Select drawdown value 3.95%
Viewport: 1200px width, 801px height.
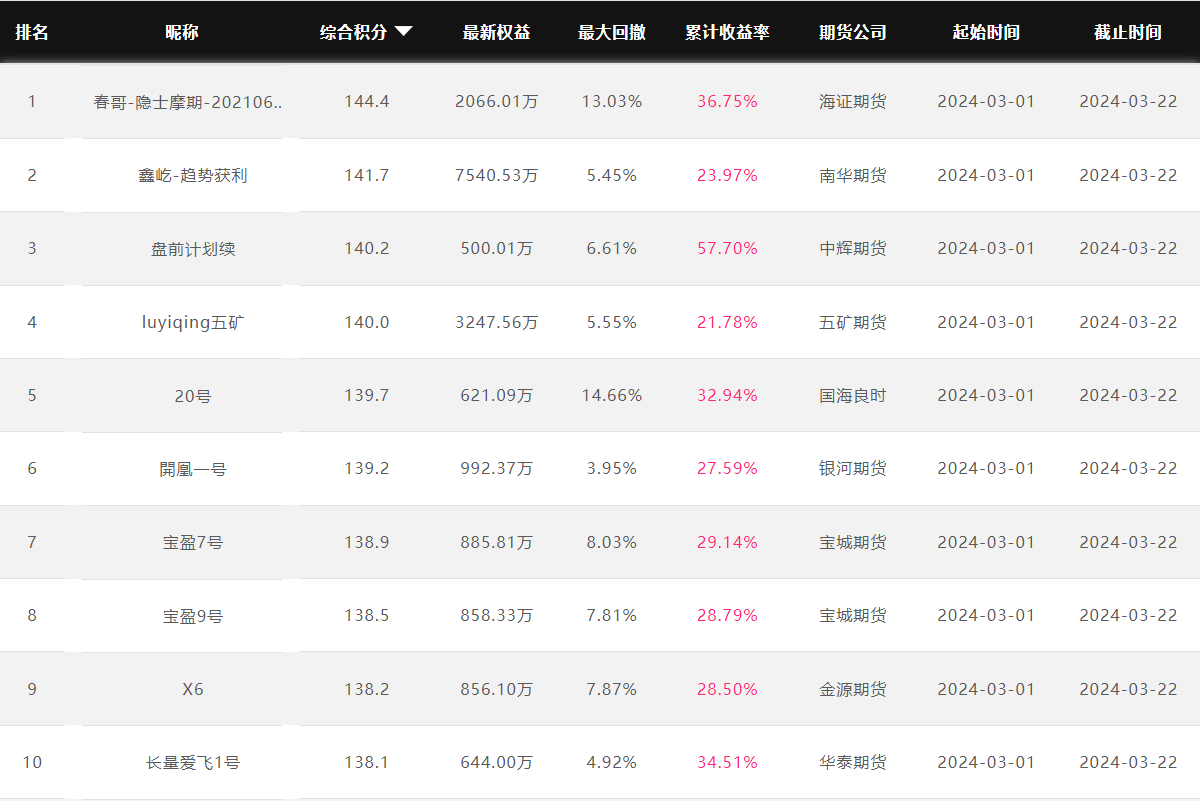click(612, 468)
